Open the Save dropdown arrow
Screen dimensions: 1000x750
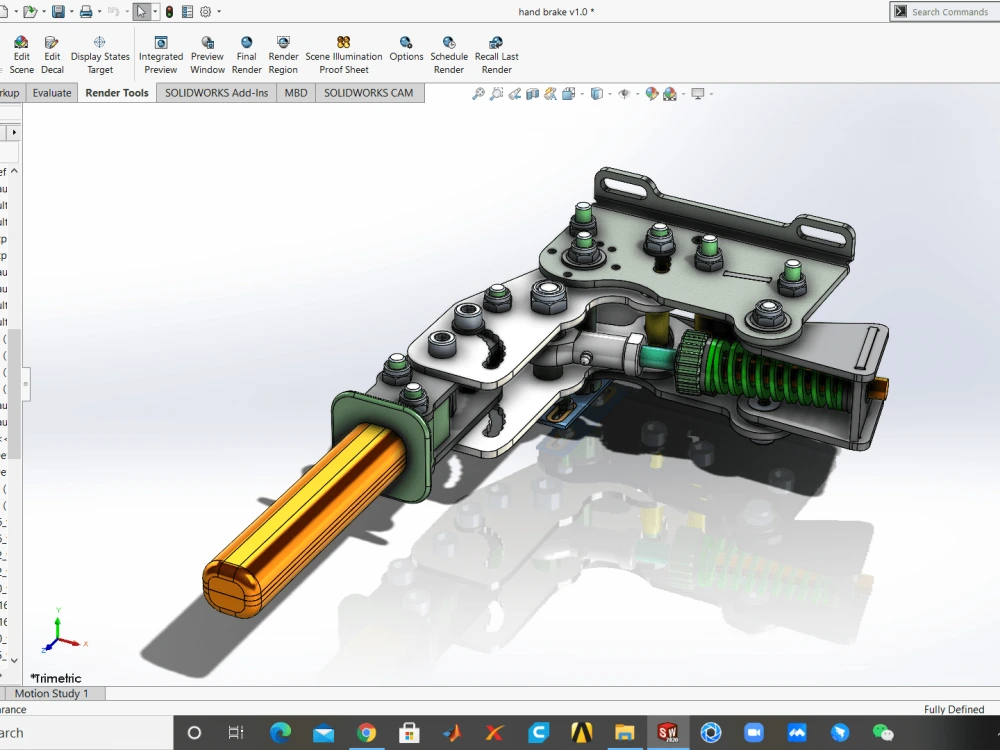71,11
